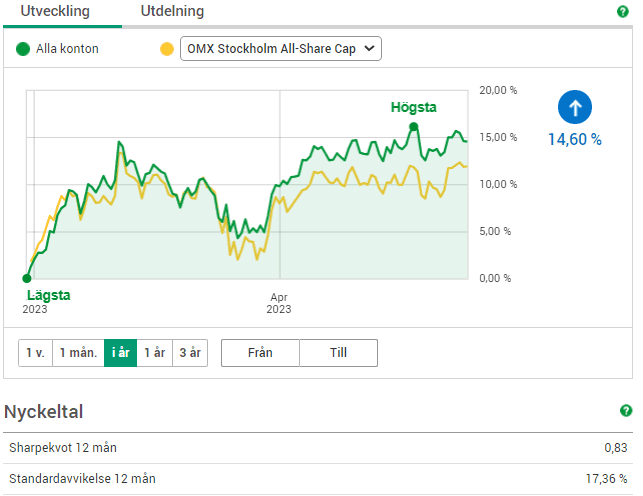643x496 pixels.
Task: Open the Utdelning tab
Action: [172, 12]
